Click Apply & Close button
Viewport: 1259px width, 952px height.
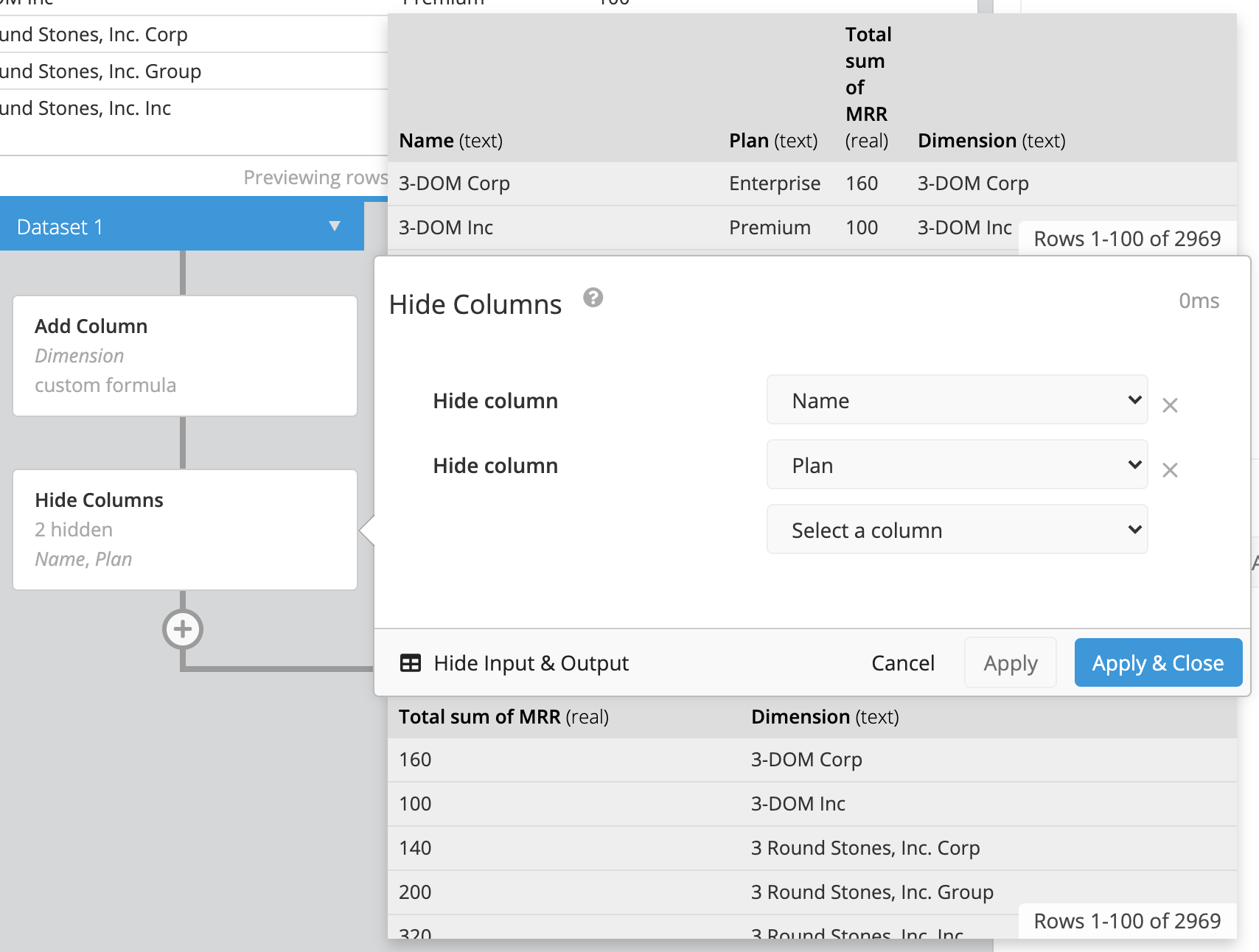[1158, 663]
